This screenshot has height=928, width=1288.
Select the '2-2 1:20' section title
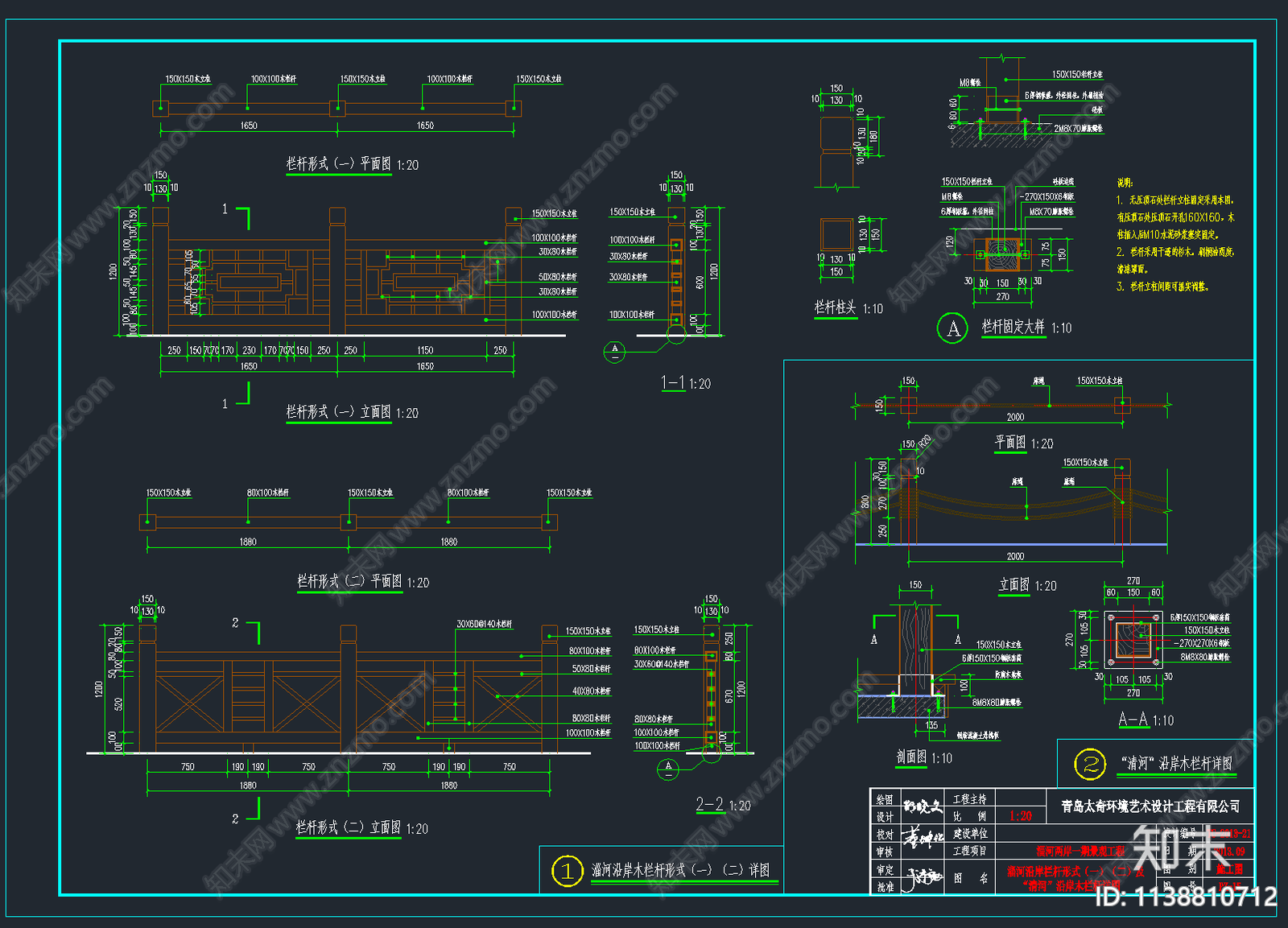click(x=723, y=805)
